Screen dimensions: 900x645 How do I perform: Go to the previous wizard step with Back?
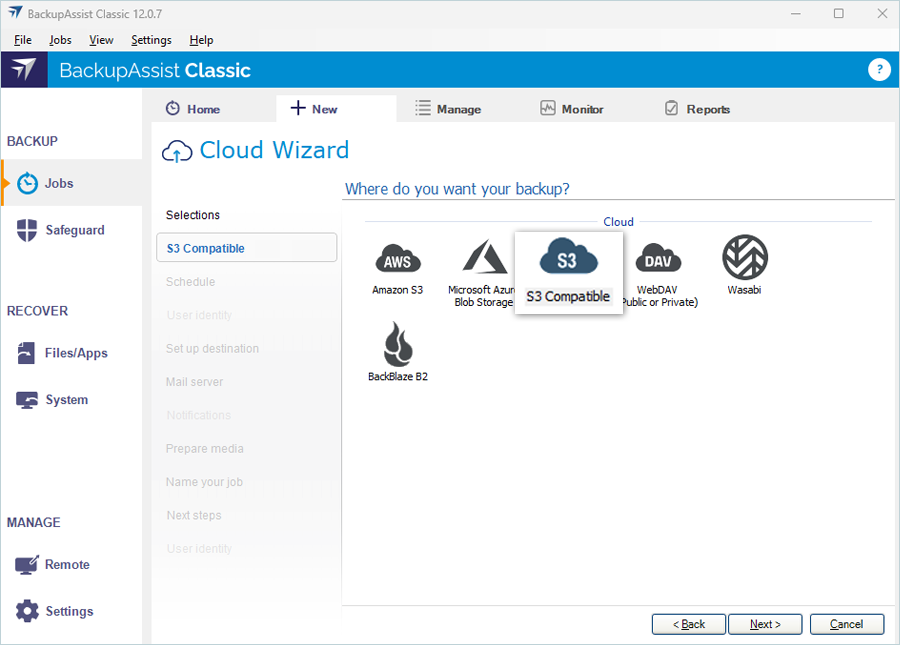pos(689,624)
